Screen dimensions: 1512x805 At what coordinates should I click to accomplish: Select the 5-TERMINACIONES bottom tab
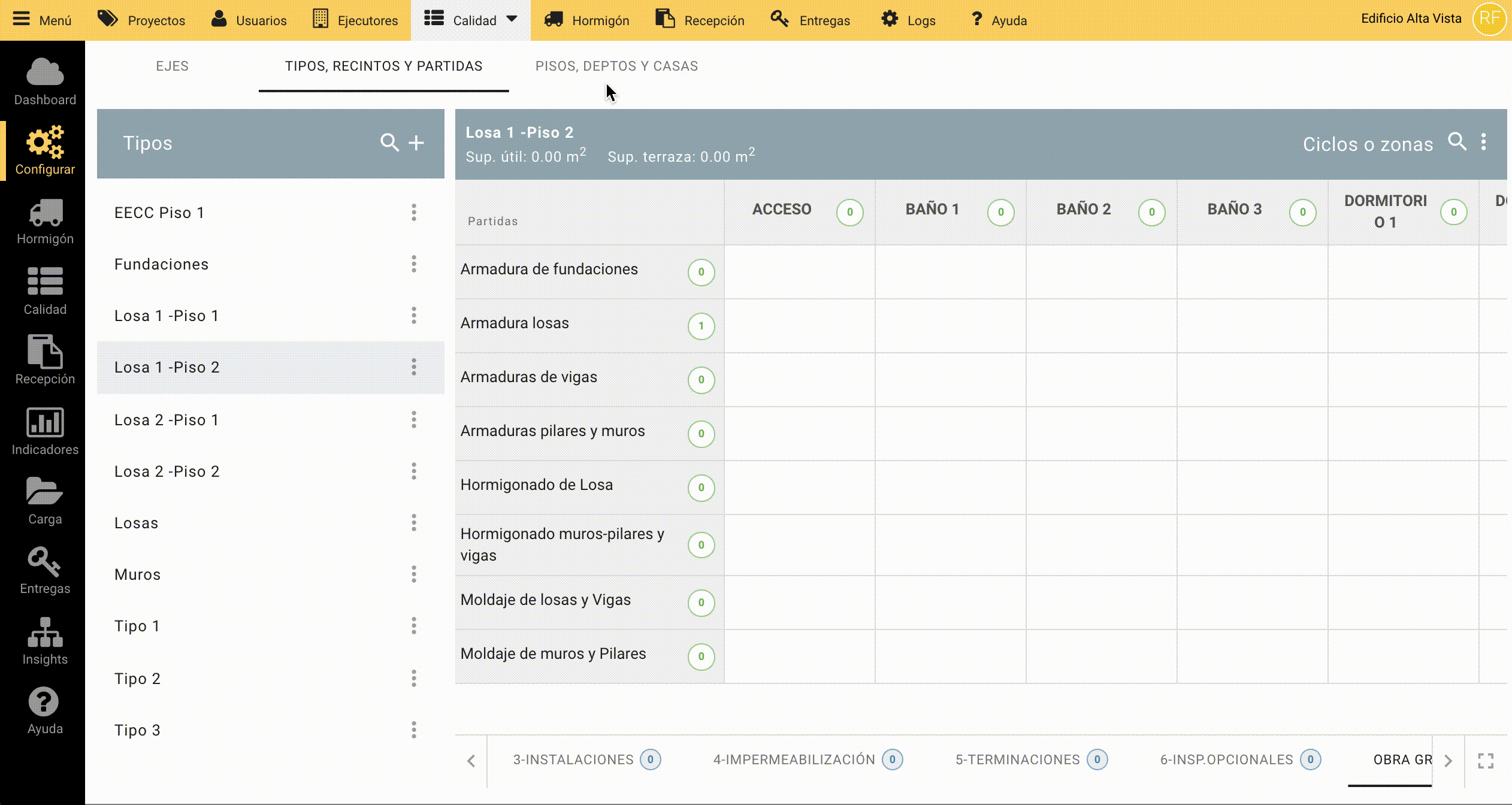click(1017, 759)
